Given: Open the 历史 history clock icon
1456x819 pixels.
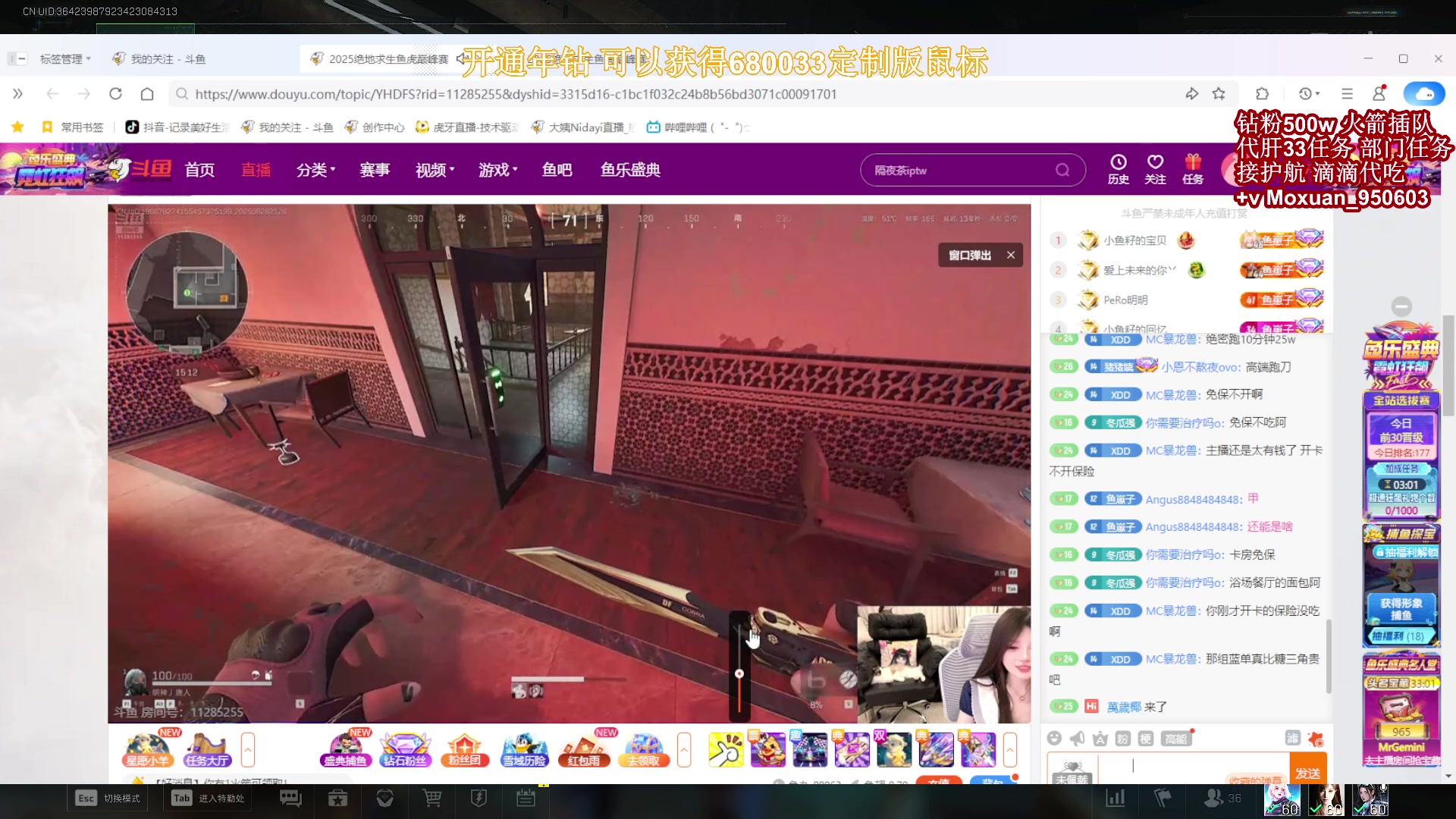Looking at the screenshot, I should 1118,169.
